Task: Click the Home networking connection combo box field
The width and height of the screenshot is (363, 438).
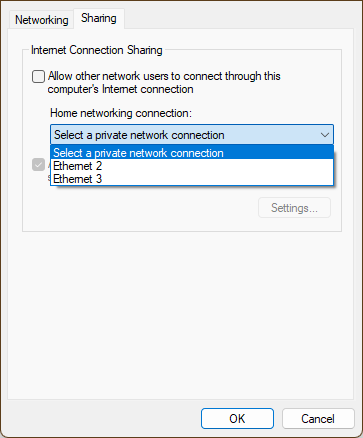Action: [x=192, y=135]
